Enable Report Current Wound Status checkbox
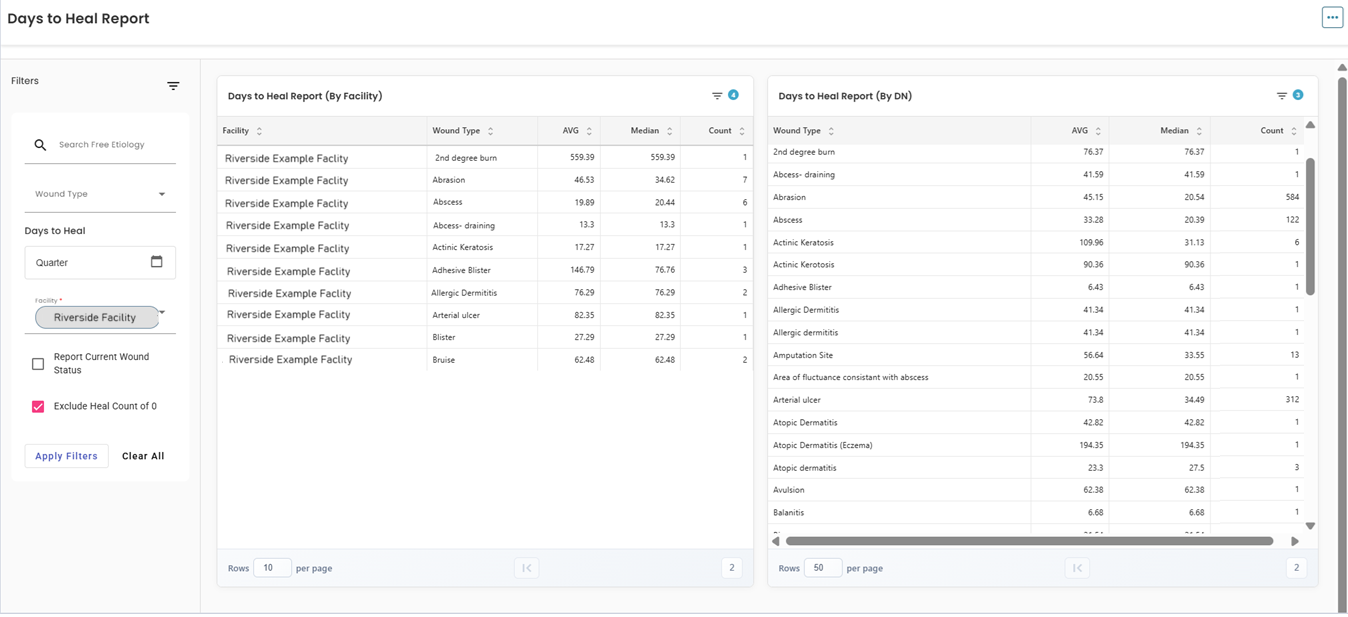This screenshot has width=1348, height=617. click(x=38, y=364)
